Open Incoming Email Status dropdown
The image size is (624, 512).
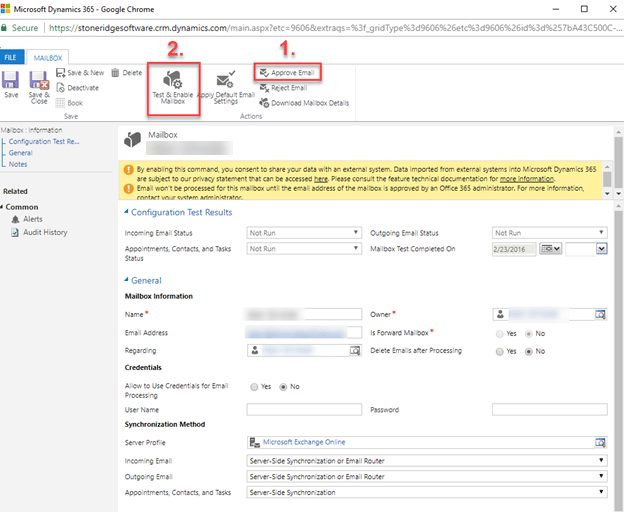click(x=304, y=233)
